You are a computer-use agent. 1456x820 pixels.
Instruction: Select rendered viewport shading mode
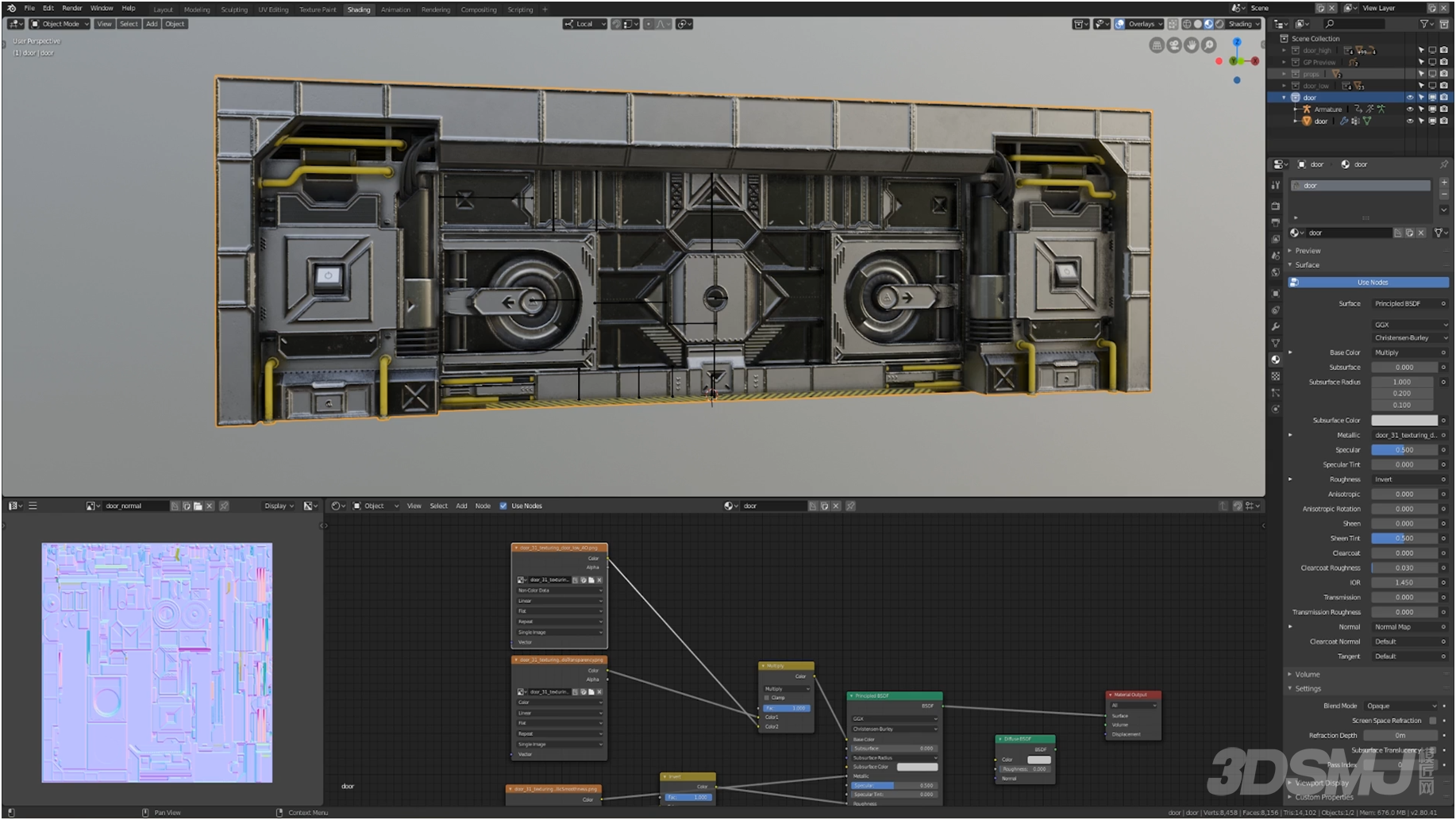coord(1219,24)
